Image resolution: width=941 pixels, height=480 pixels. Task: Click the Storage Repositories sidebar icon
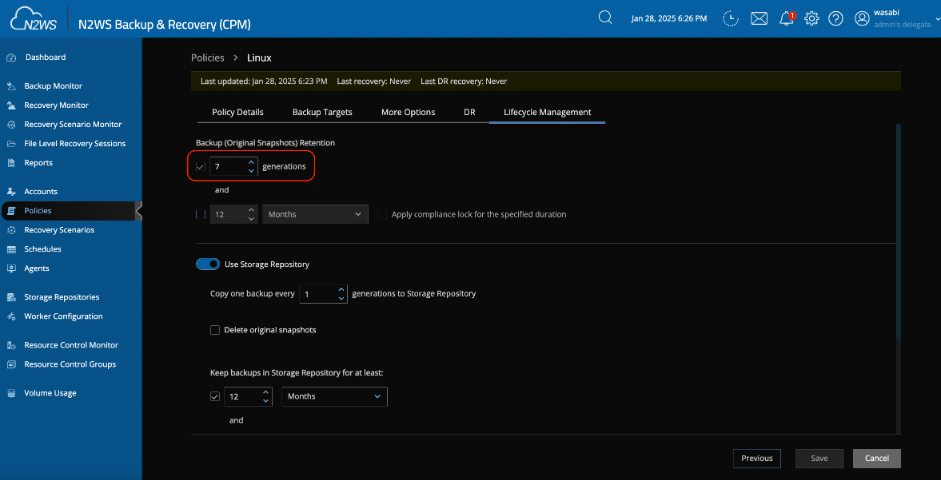10,298
